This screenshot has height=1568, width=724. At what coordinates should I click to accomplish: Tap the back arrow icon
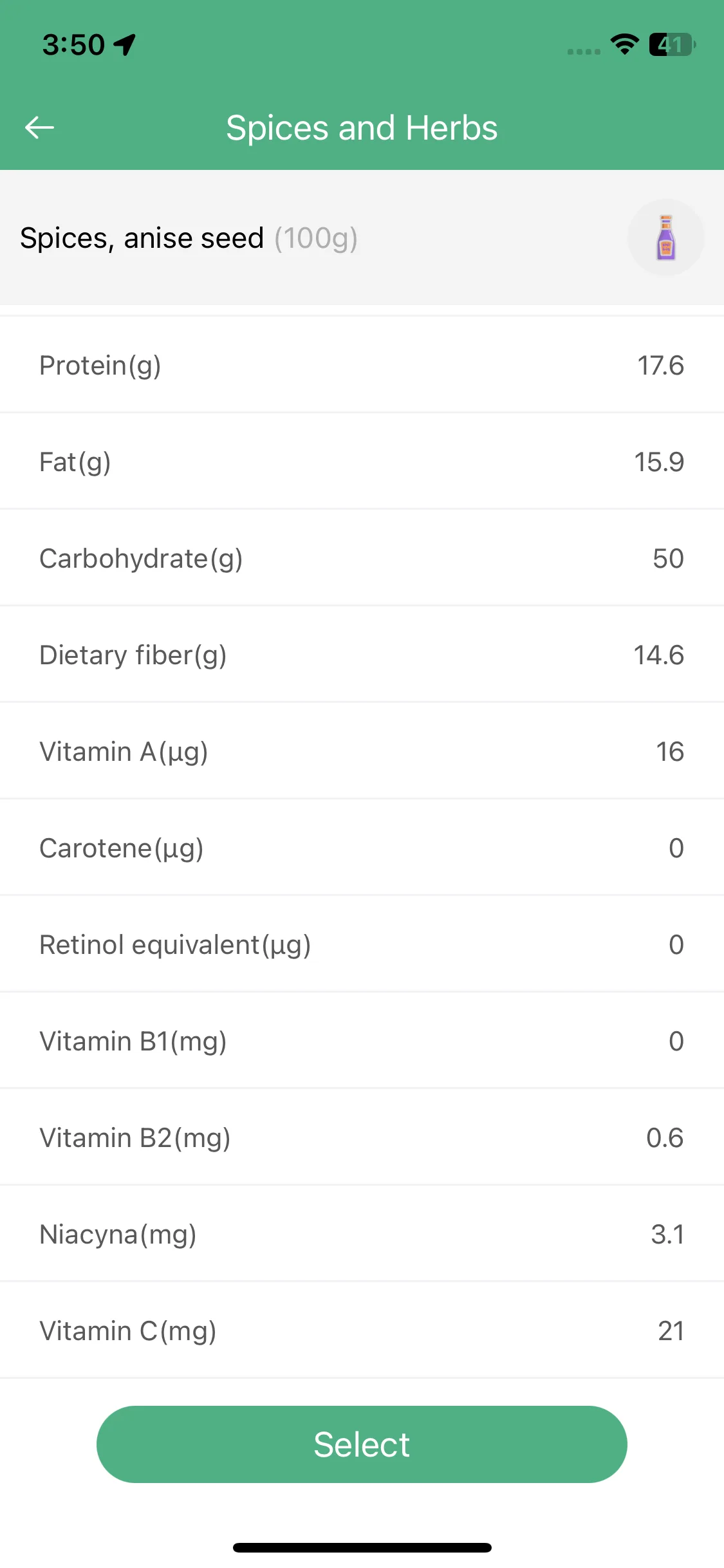tap(39, 127)
